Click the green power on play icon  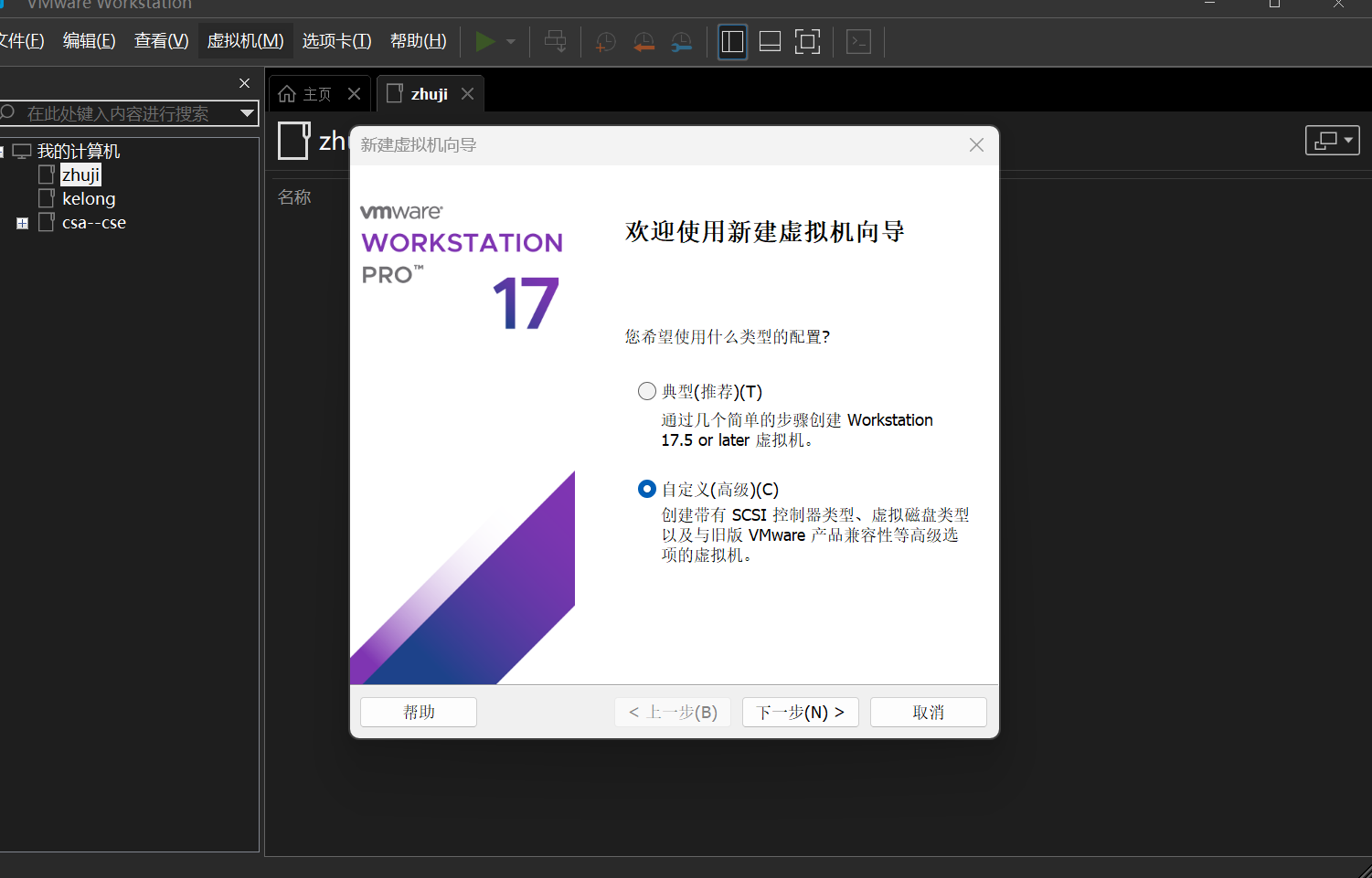tap(485, 41)
